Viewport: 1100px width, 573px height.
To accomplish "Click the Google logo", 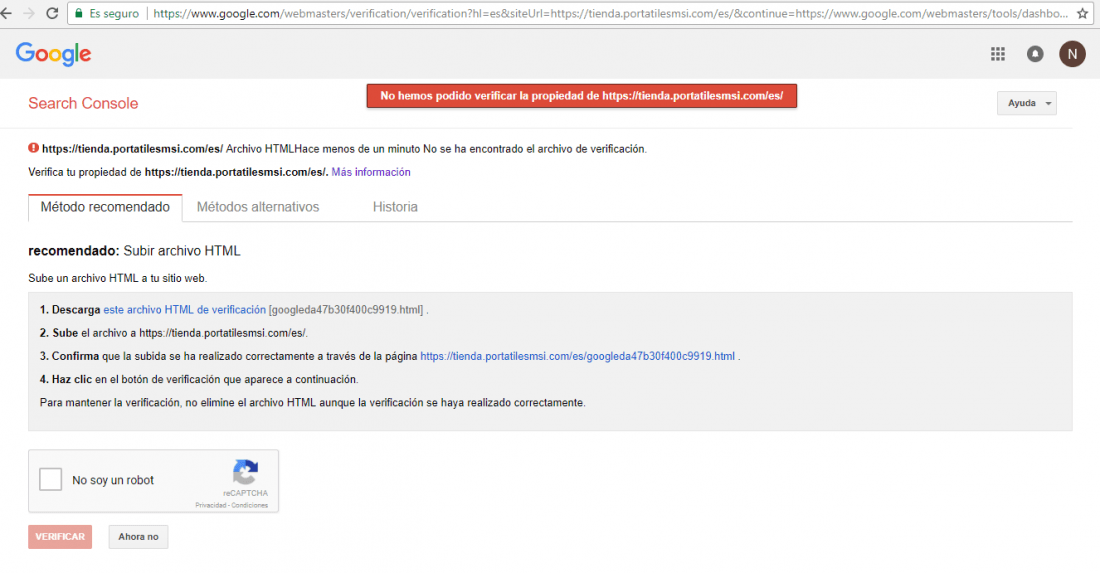I will [53, 54].
